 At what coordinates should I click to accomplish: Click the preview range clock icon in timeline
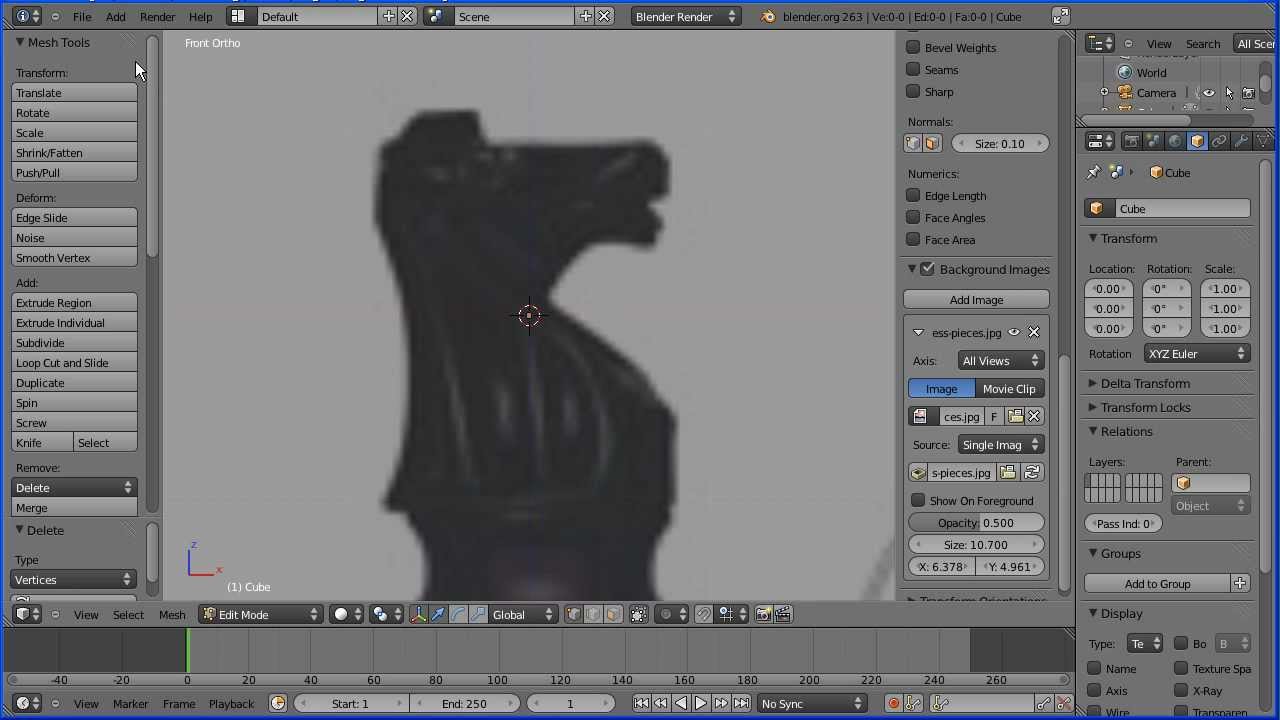pyautogui.click(x=278, y=703)
